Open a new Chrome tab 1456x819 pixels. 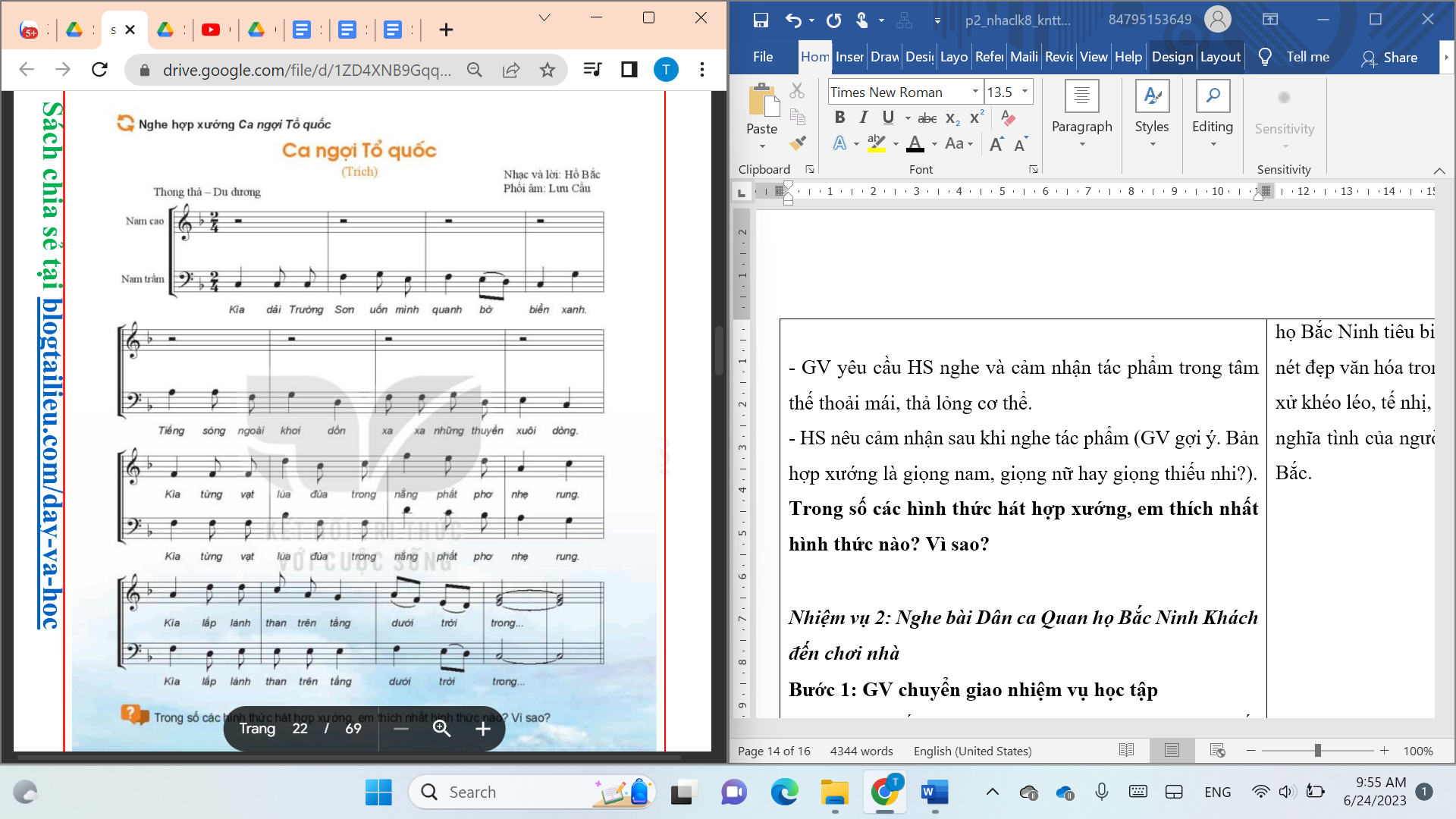coord(446,30)
